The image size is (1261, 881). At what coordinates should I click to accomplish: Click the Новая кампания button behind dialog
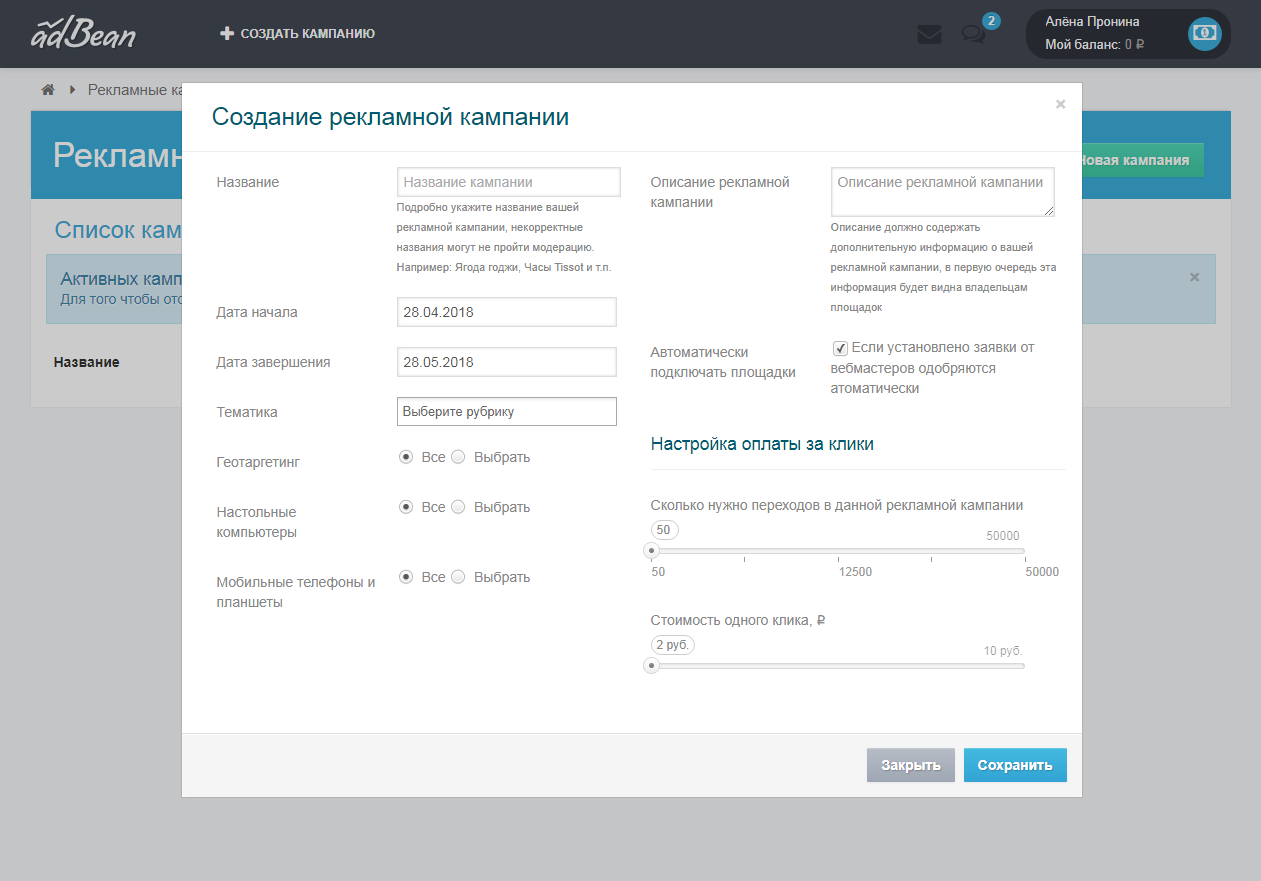pyautogui.click(x=1143, y=160)
